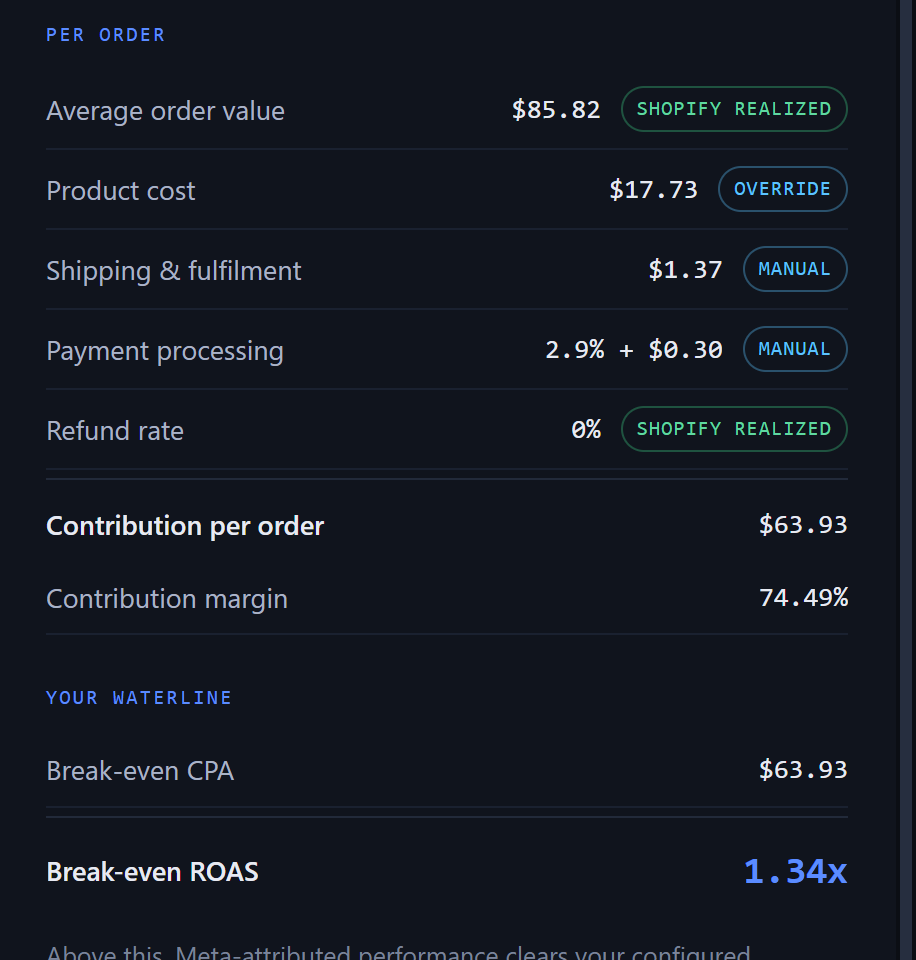Screen dimensions: 916x960
Task: Select the $85.82 average order value
Action: [556, 110]
